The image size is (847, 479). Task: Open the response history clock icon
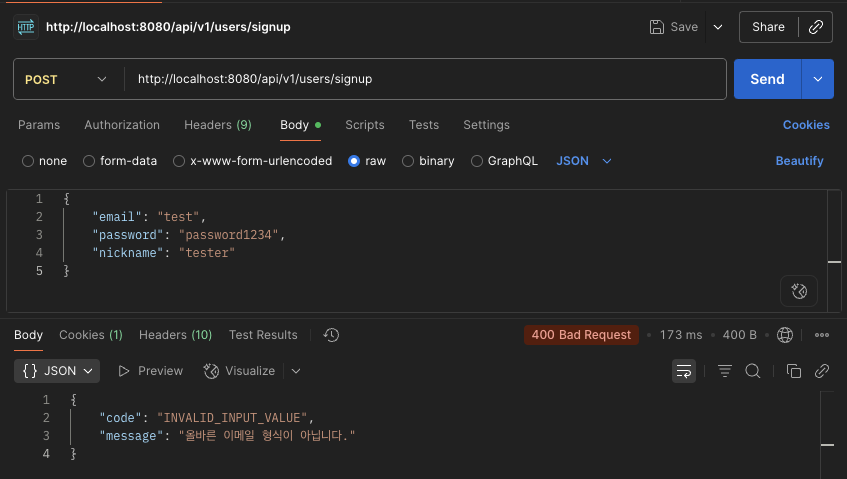(x=331, y=335)
